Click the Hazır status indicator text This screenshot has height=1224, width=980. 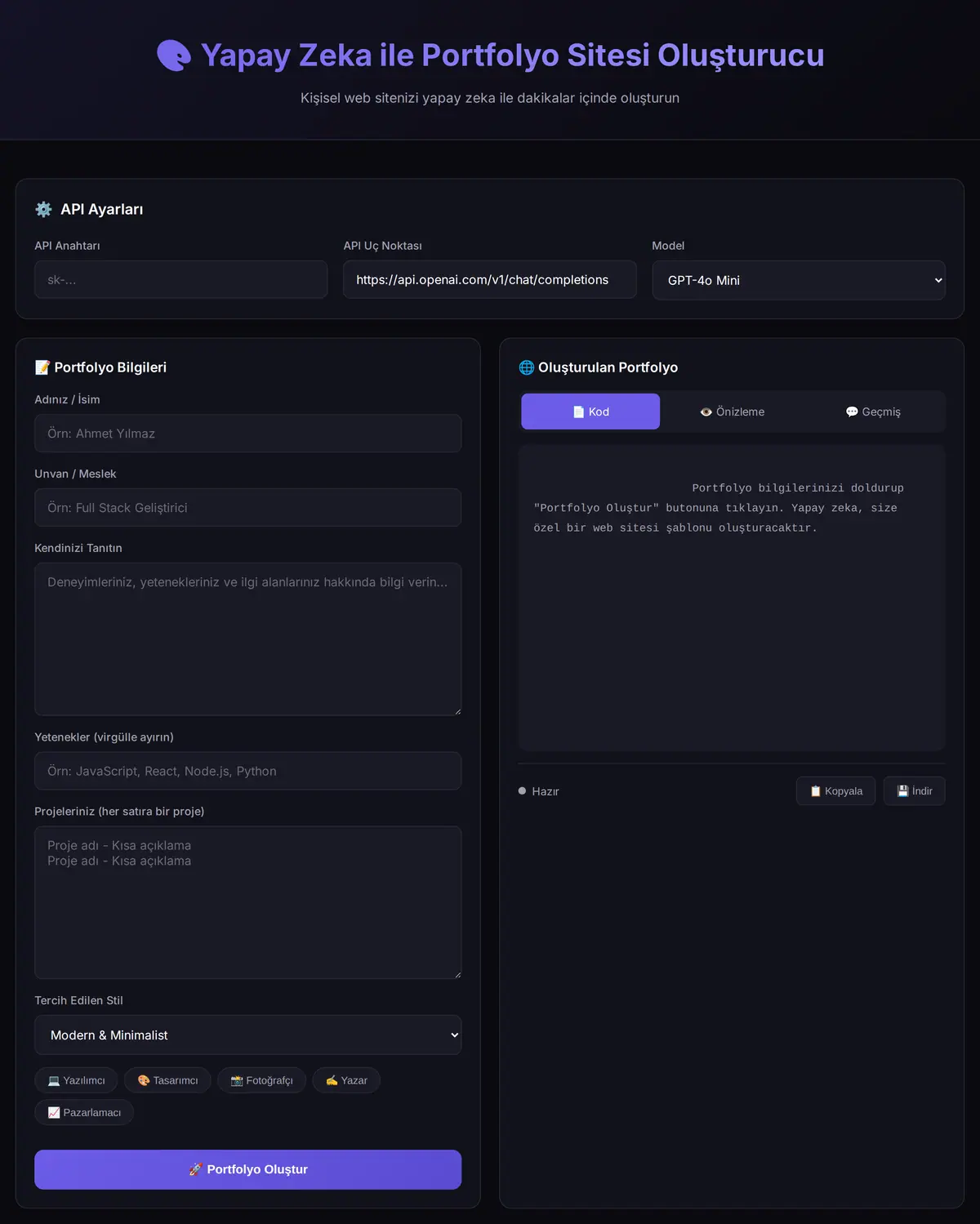click(x=546, y=791)
